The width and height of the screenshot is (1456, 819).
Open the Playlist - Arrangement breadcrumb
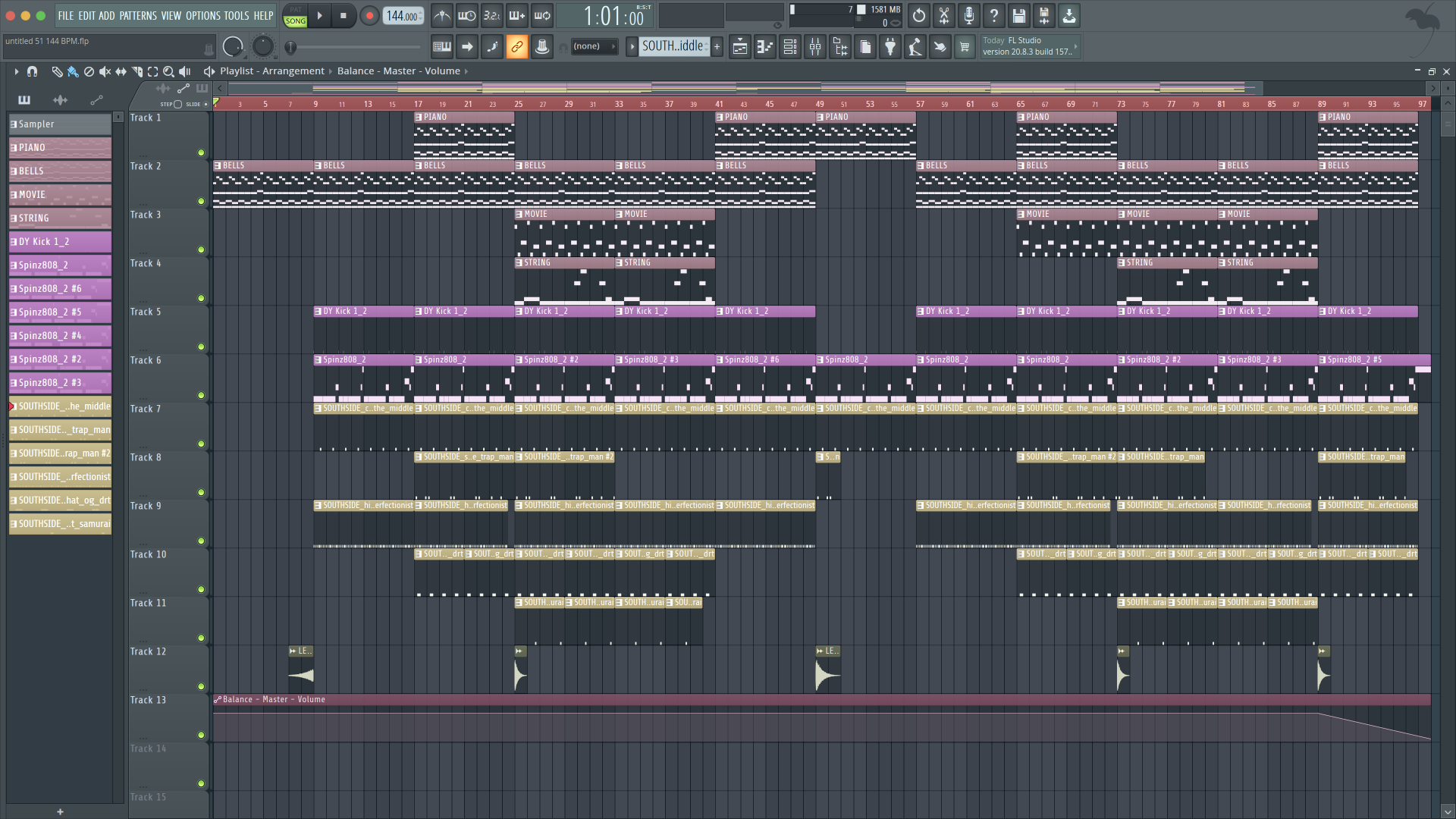click(x=272, y=71)
